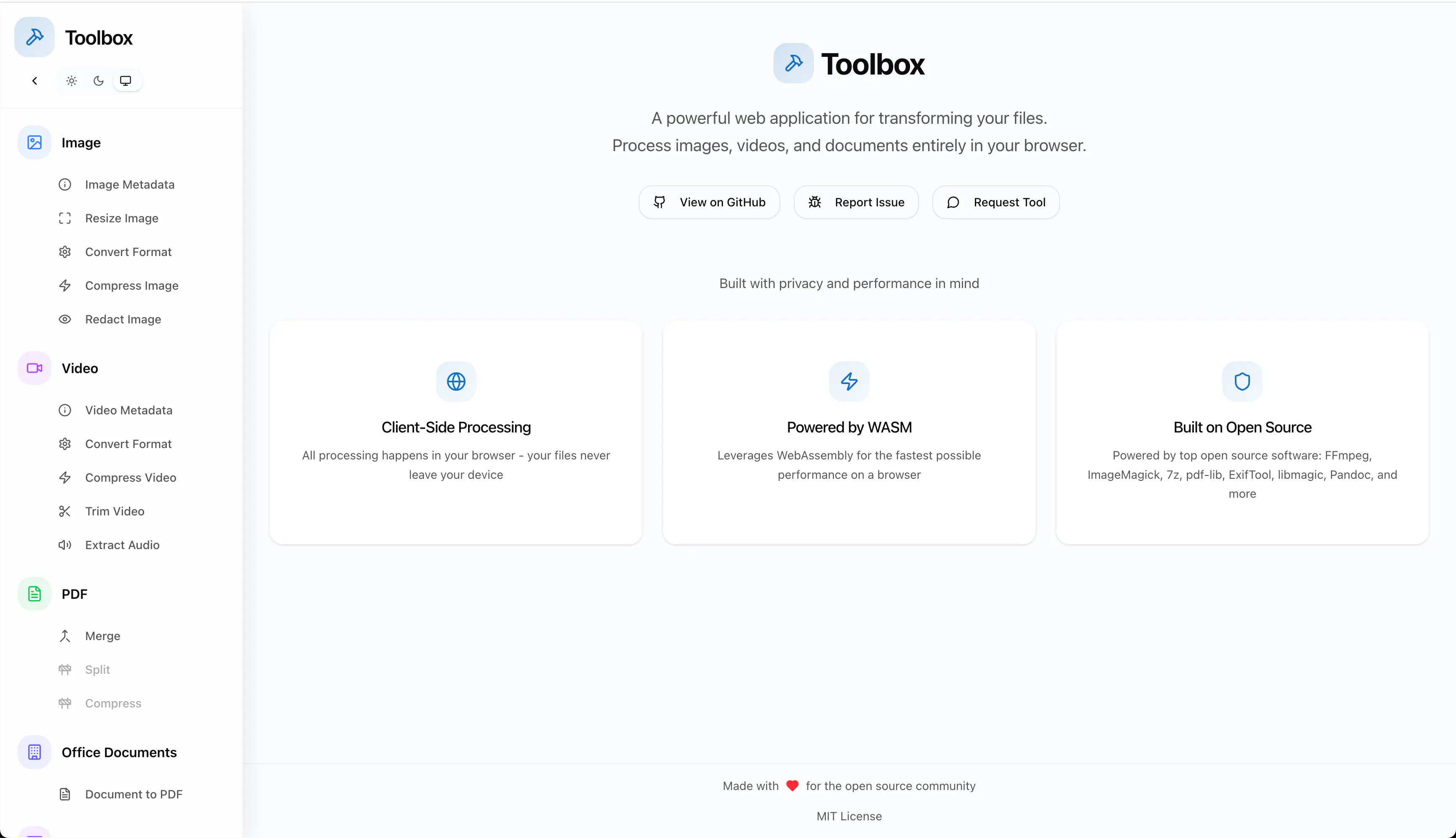Click the Merge arrows icon

click(65, 636)
